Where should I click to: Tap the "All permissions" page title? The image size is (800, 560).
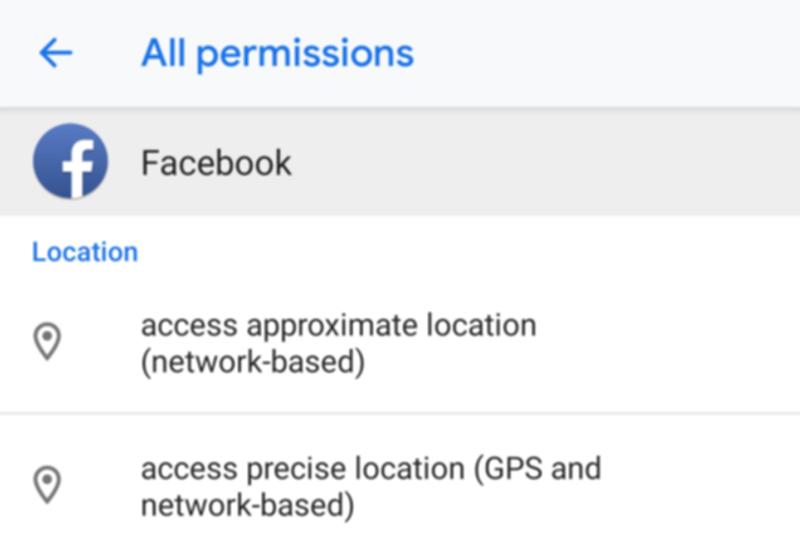[x=277, y=53]
